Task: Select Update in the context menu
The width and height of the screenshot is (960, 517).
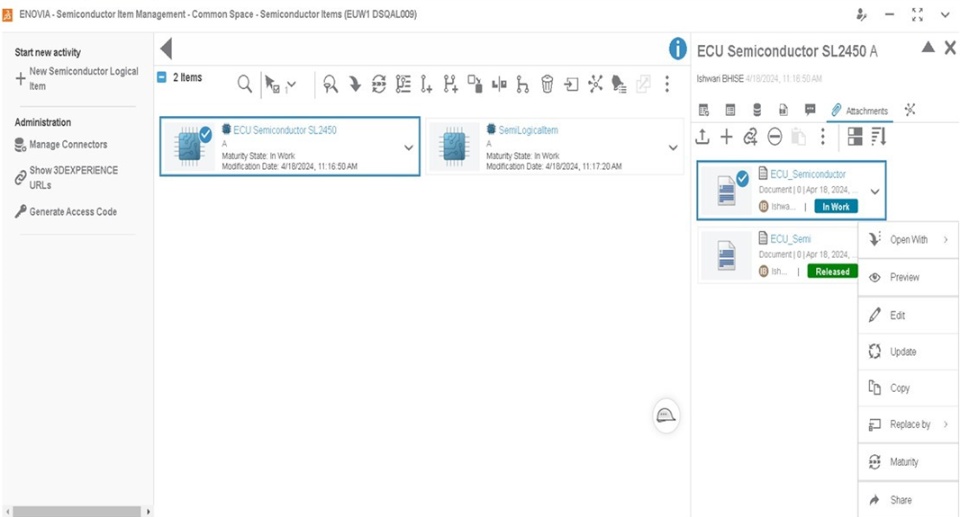Action: pyautogui.click(x=908, y=352)
